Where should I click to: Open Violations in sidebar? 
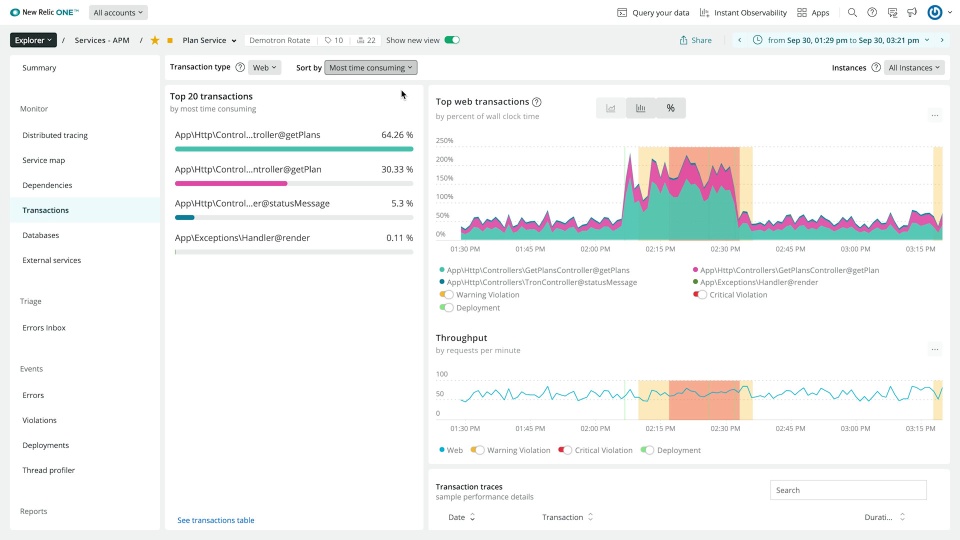click(39, 421)
